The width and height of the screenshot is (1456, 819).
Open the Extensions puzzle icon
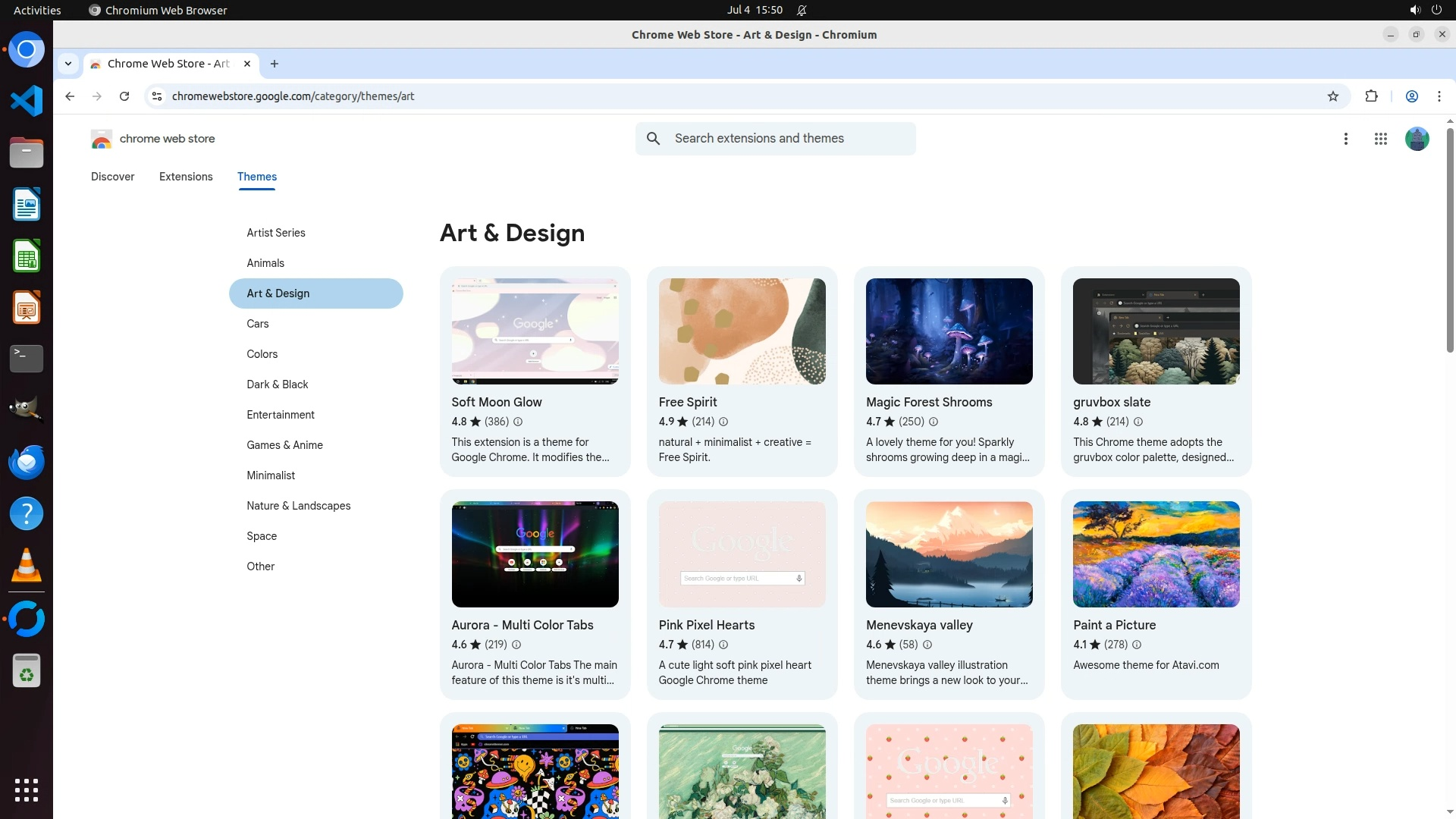[x=1371, y=96]
